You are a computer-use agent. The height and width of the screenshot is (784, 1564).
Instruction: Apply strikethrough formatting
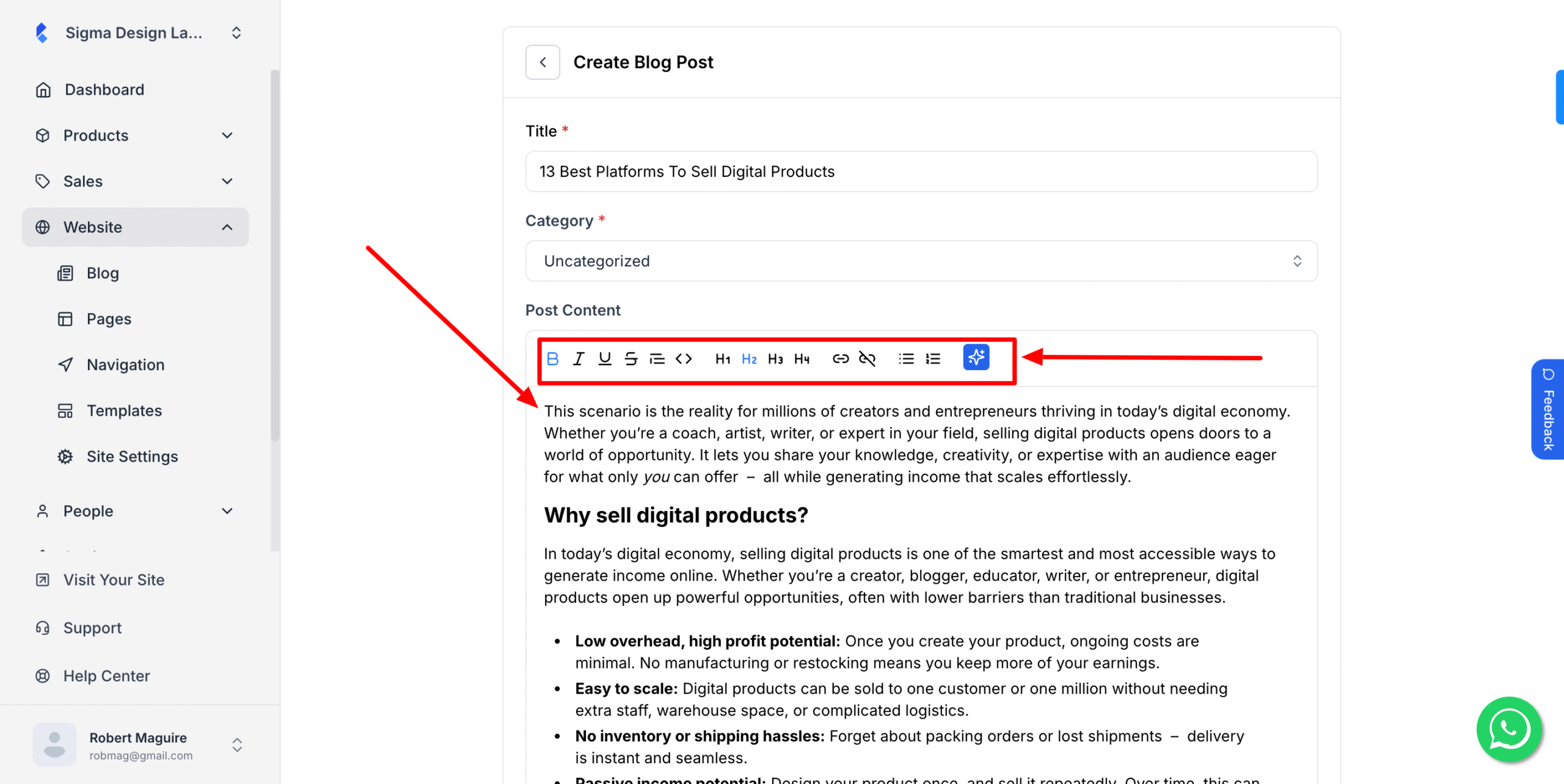coord(631,358)
